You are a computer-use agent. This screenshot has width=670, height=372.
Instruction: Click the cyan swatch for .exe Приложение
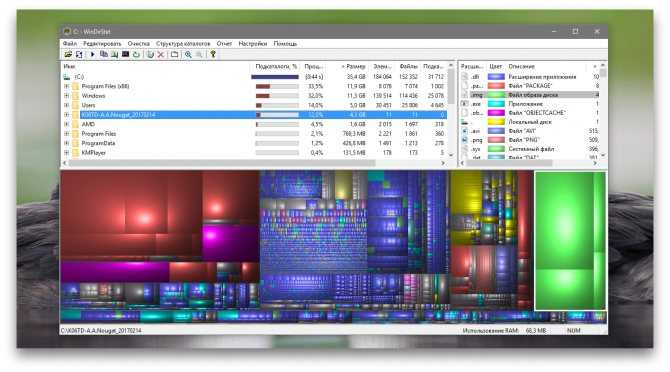coord(496,104)
